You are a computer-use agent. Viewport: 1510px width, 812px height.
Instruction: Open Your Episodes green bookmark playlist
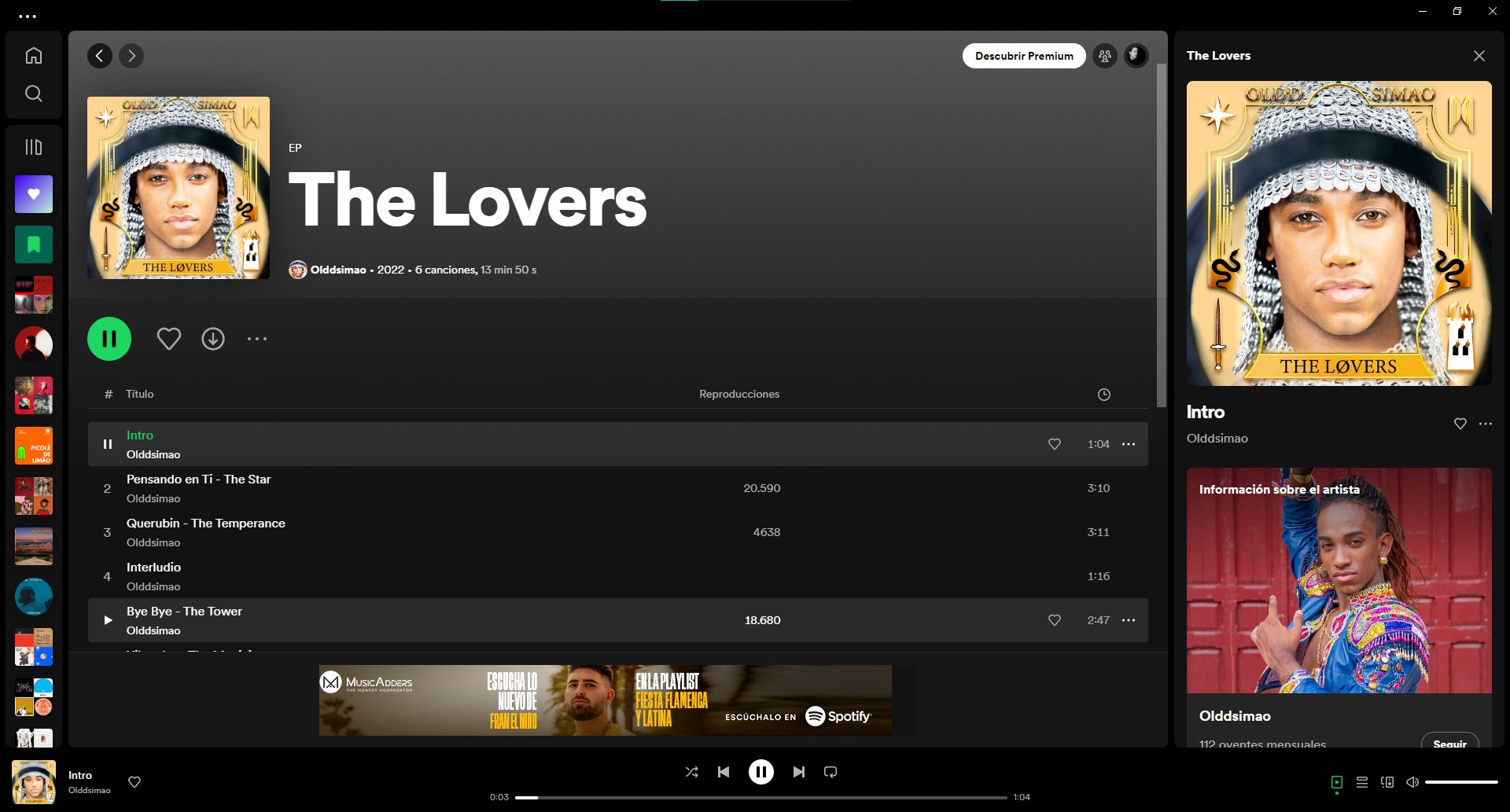[34, 244]
